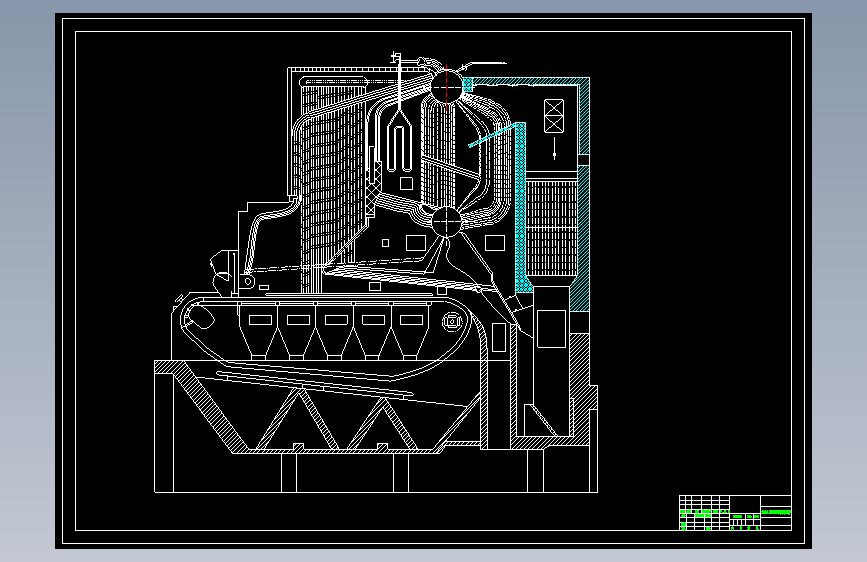Click the sprocket wheel at chain grate end
This screenshot has width=867, height=562.
coord(452,321)
